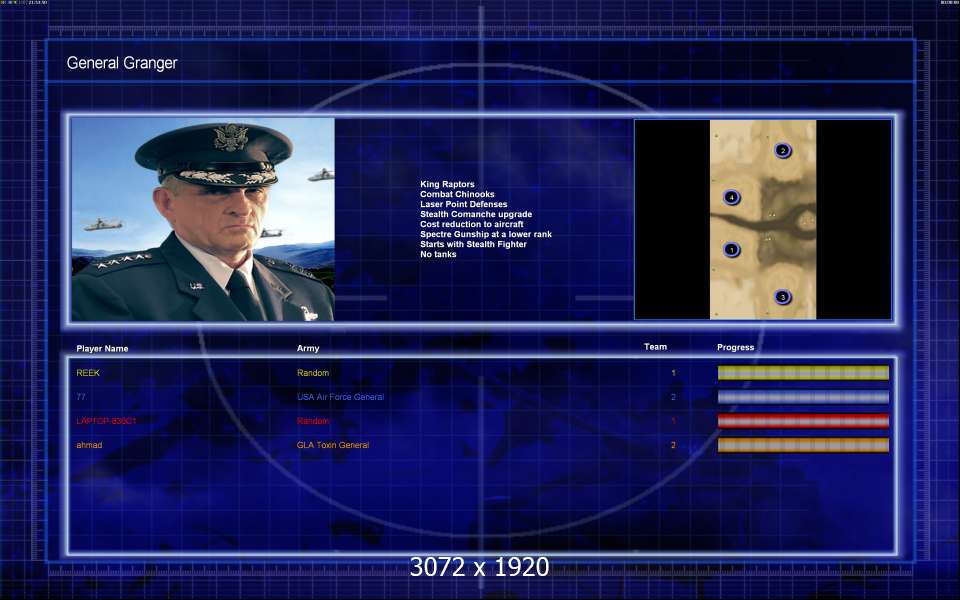Viewport: 960px width, 600px height.
Task: Click the "Player Name" column header
Action: 102,348
